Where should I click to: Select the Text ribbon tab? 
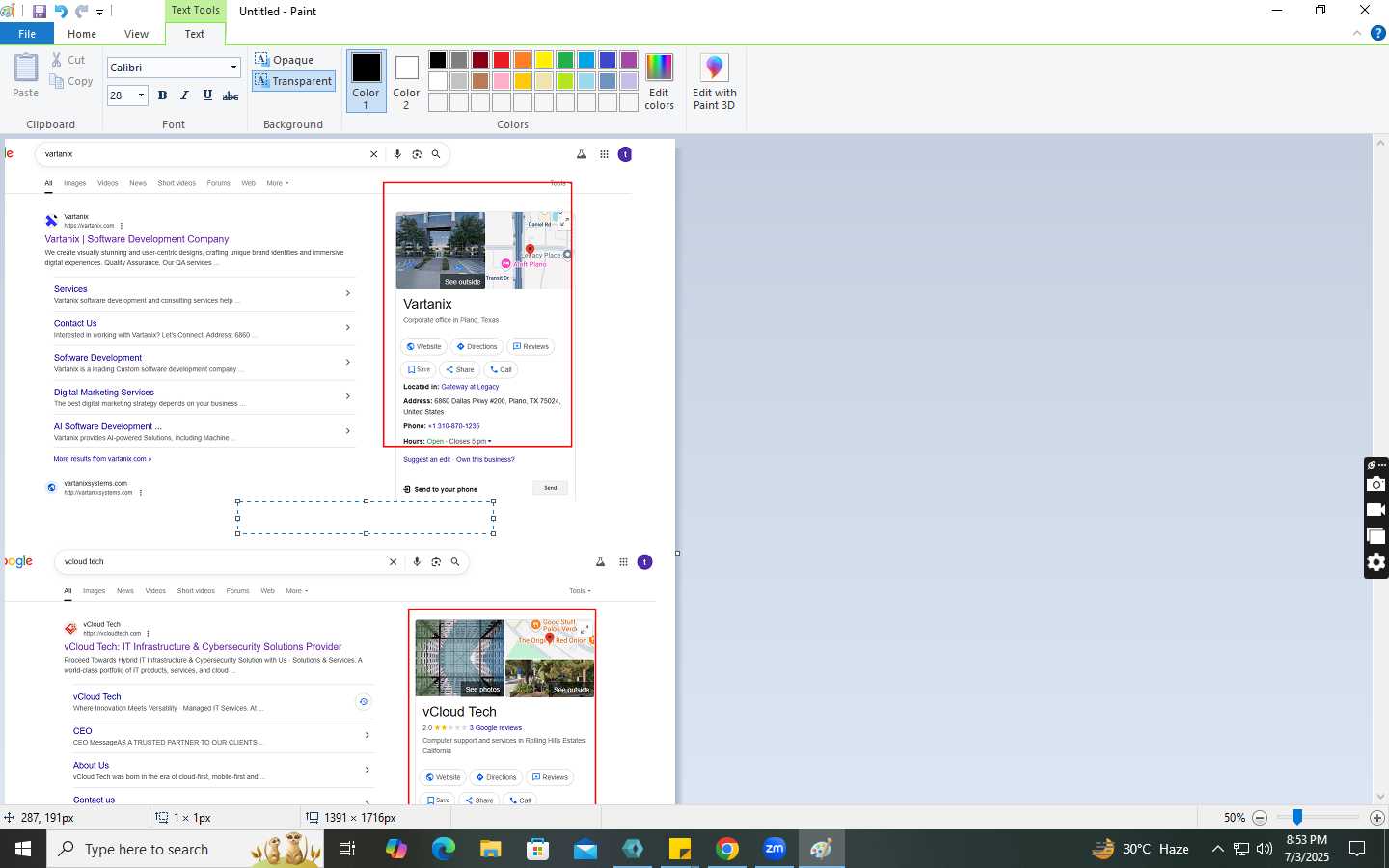point(195,34)
